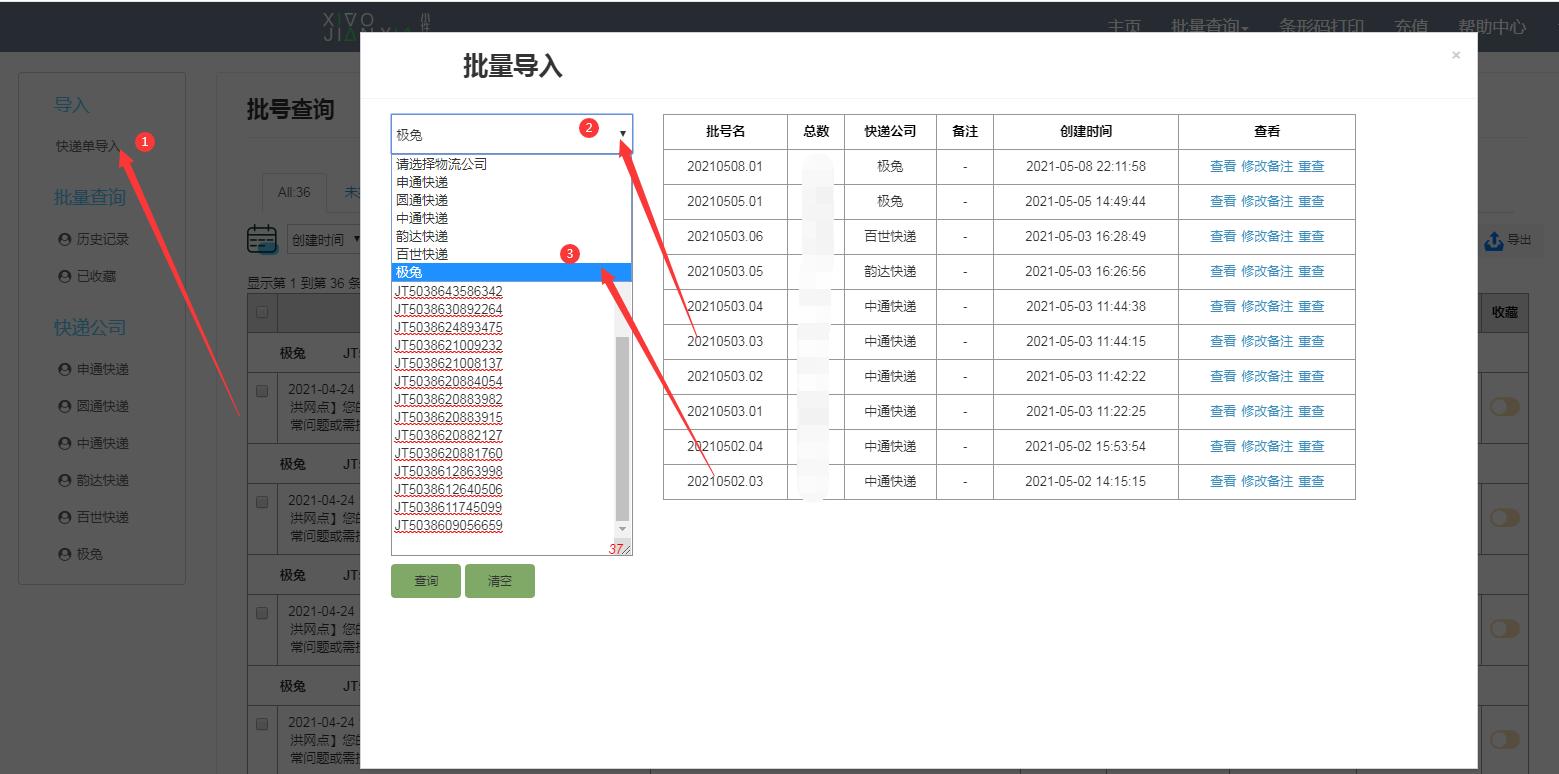Open the logistics company dropdown showing 极兔
The image size is (1559, 774).
[511, 132]
